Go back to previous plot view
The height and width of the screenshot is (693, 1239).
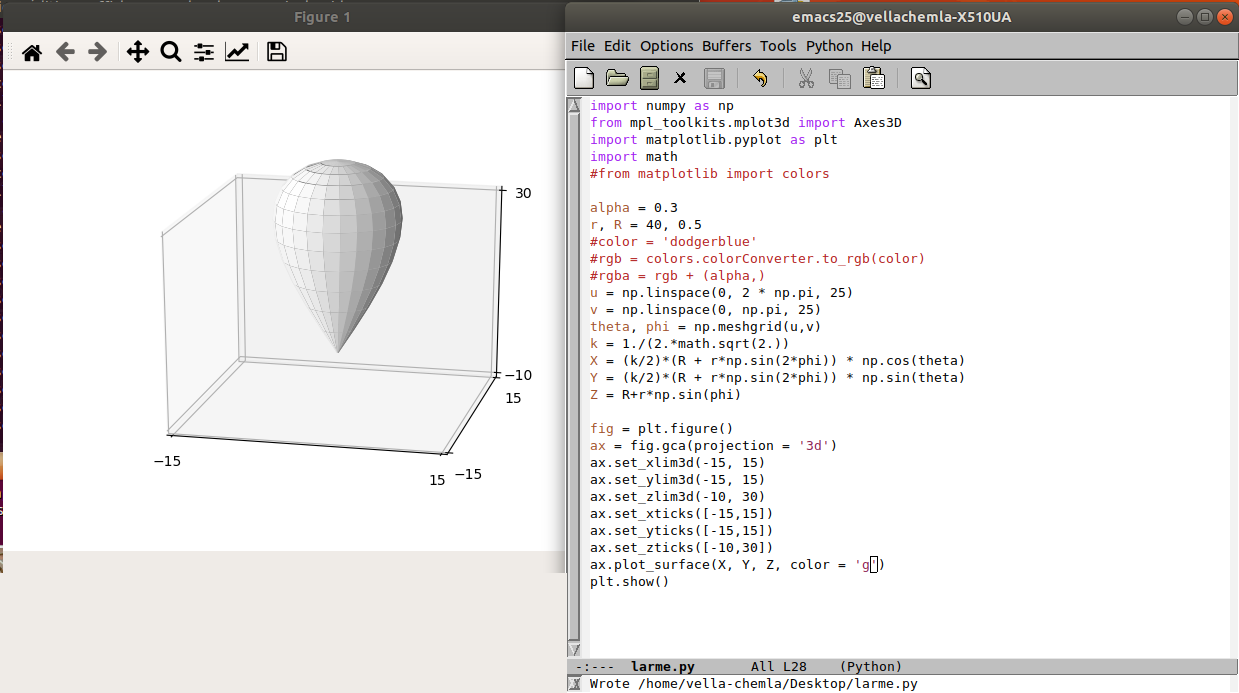[x=65, y=53]
